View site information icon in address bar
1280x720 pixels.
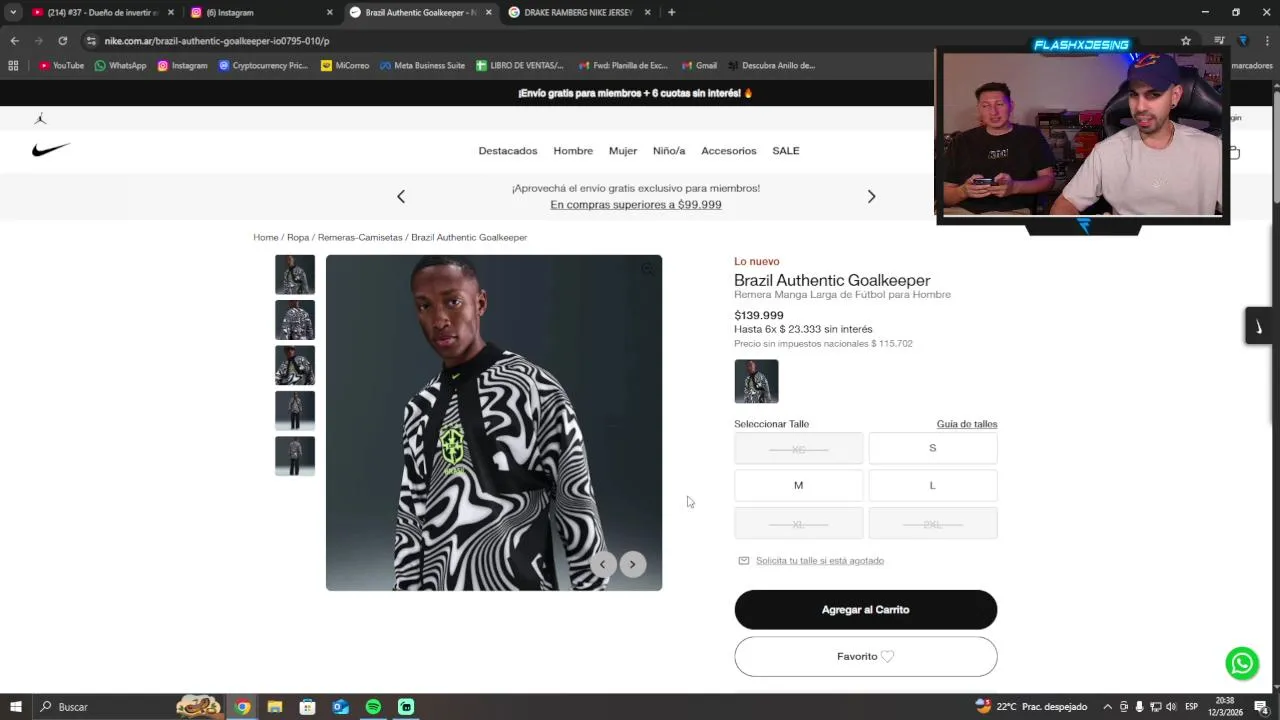pyautogui.click(x=91, y=41)
